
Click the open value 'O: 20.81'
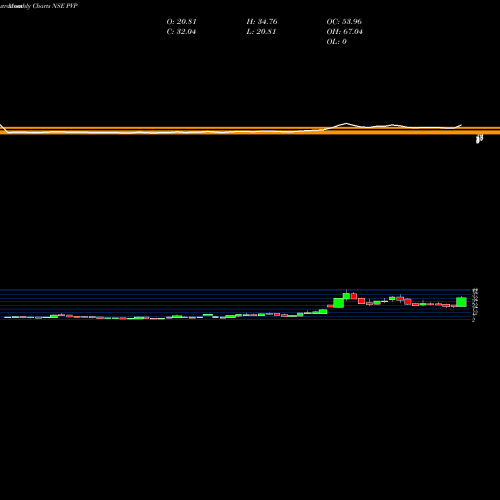pos(181,22)
